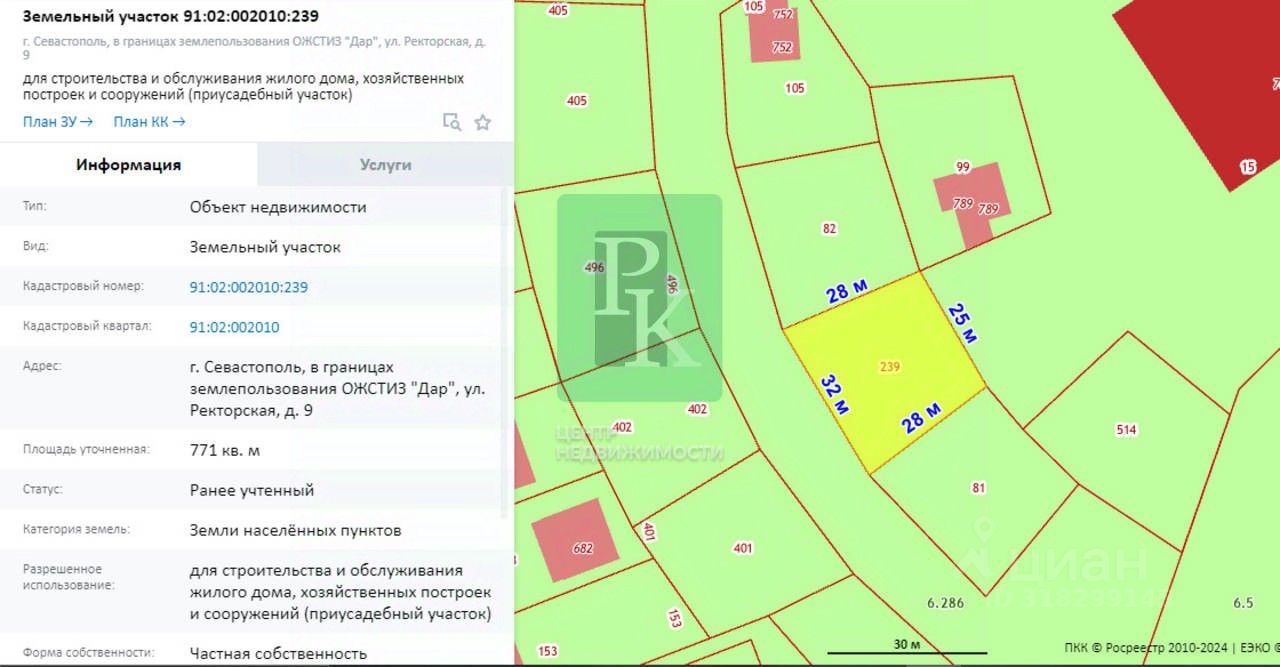This screenshot has height=667, width=1280.
Task: Click the 30 м map scale bar
Action: pyautogui.click(x=906, y=647)
